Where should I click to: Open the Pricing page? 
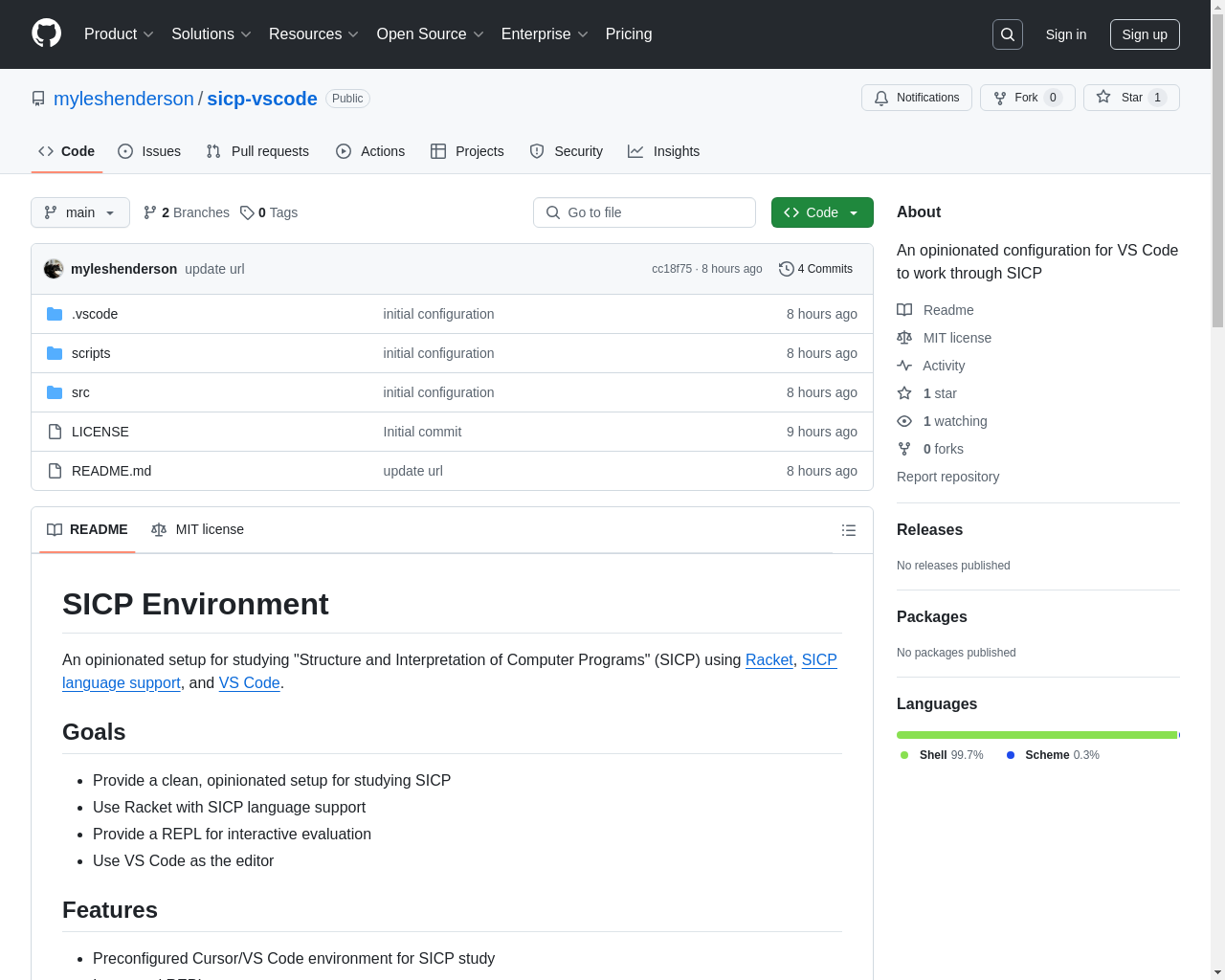pos(629,34)
